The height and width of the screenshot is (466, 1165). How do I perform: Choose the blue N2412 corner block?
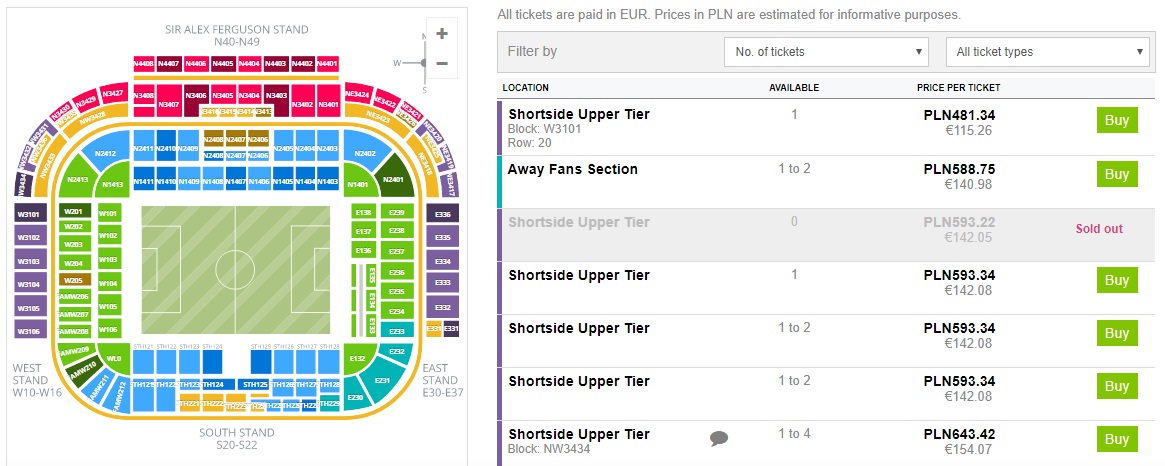[106, 154]
